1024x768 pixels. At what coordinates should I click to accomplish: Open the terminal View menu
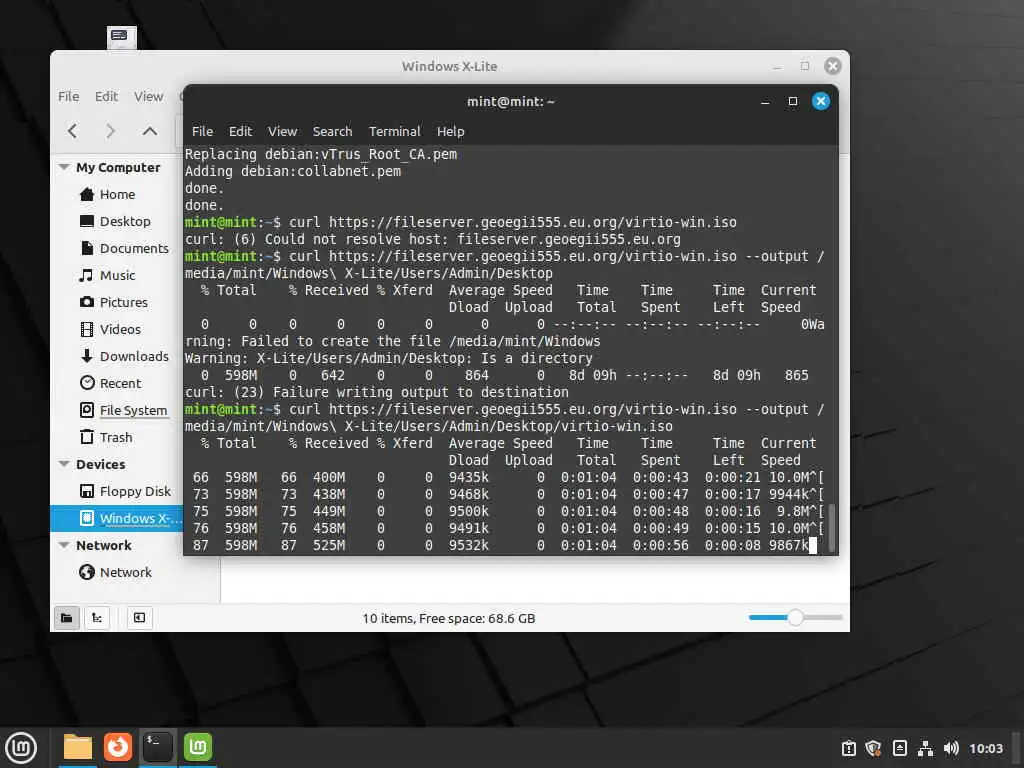[x=283, y=131]
